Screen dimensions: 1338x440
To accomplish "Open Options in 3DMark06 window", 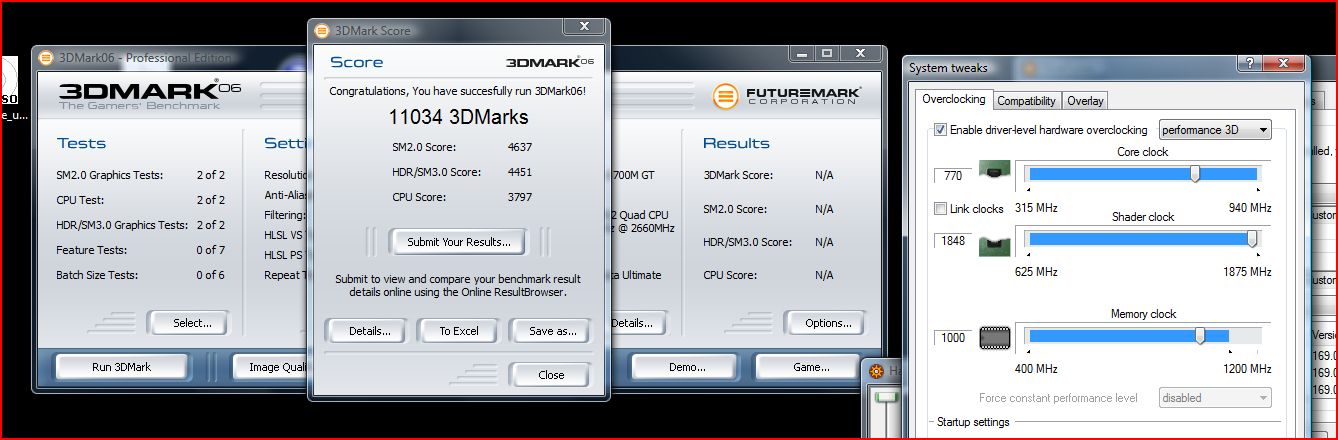I will (827, 323).
